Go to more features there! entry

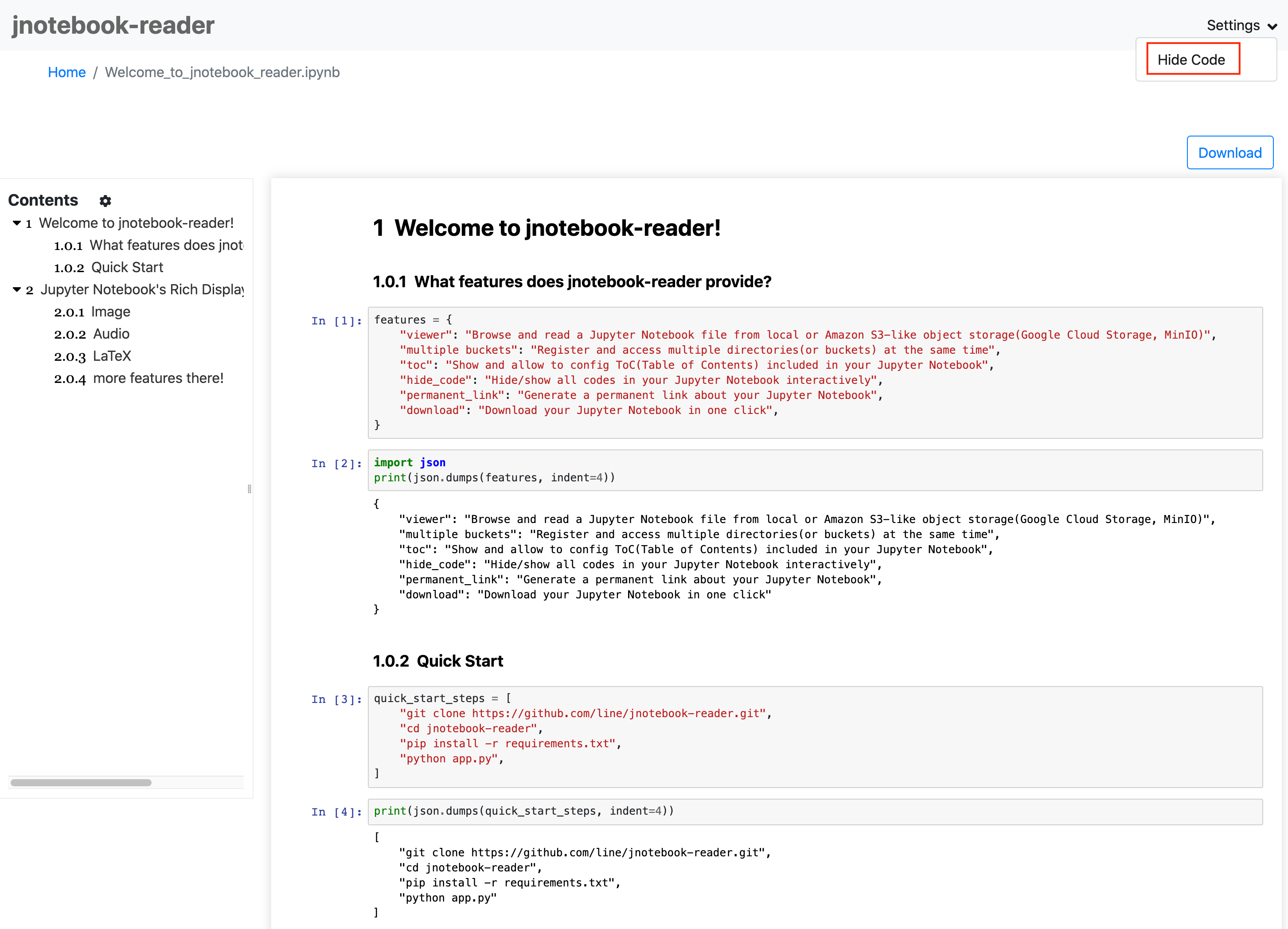click(x=158, y=378)
